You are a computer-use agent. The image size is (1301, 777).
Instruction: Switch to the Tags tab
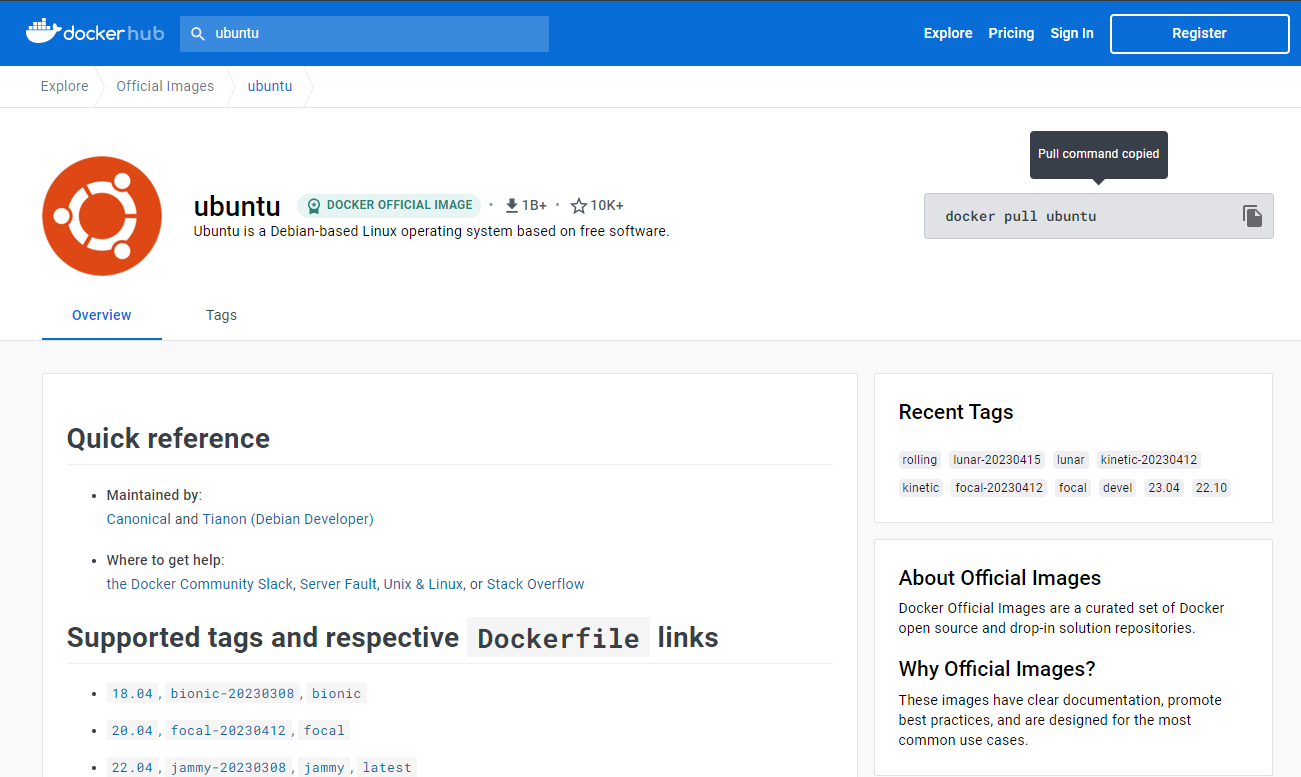click(x=221, y=315)
